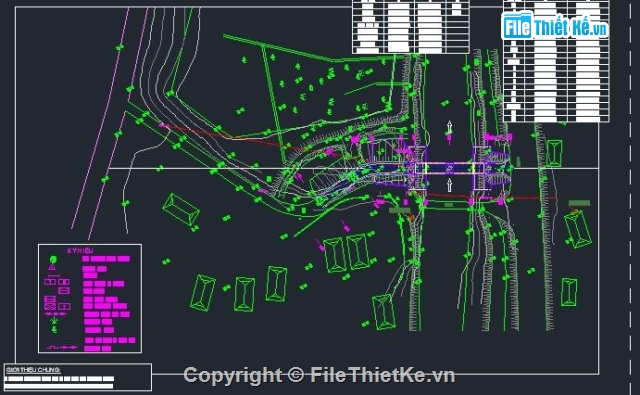The image size is (640, 395).
Task: Select the triangle survey marker legend symbol
Action: tap(52, 268)
